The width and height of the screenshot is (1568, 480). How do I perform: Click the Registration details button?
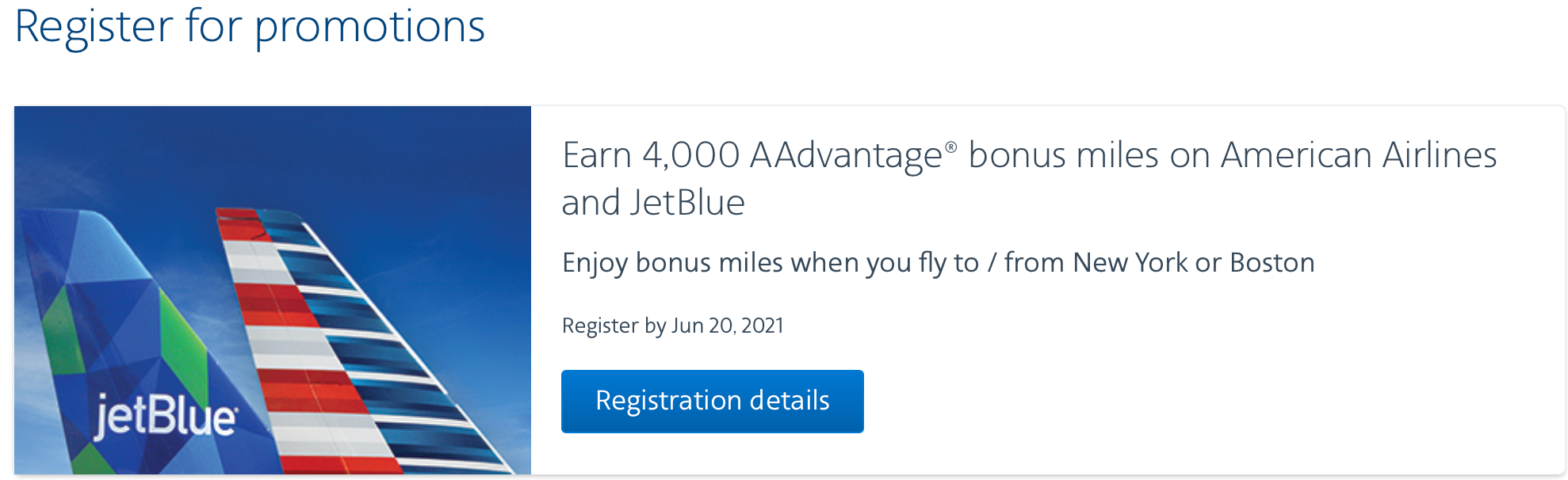click(711, 401)
